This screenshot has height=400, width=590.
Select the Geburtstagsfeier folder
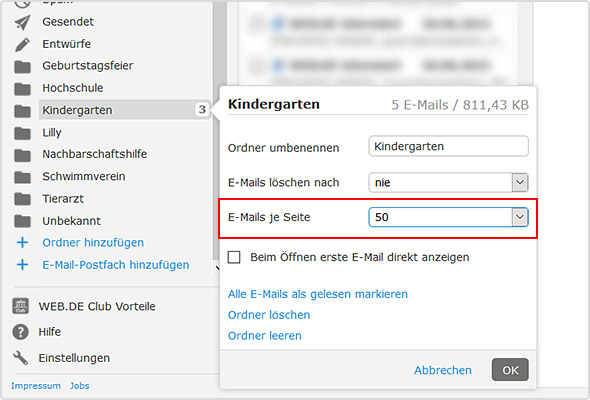[88, 65]
